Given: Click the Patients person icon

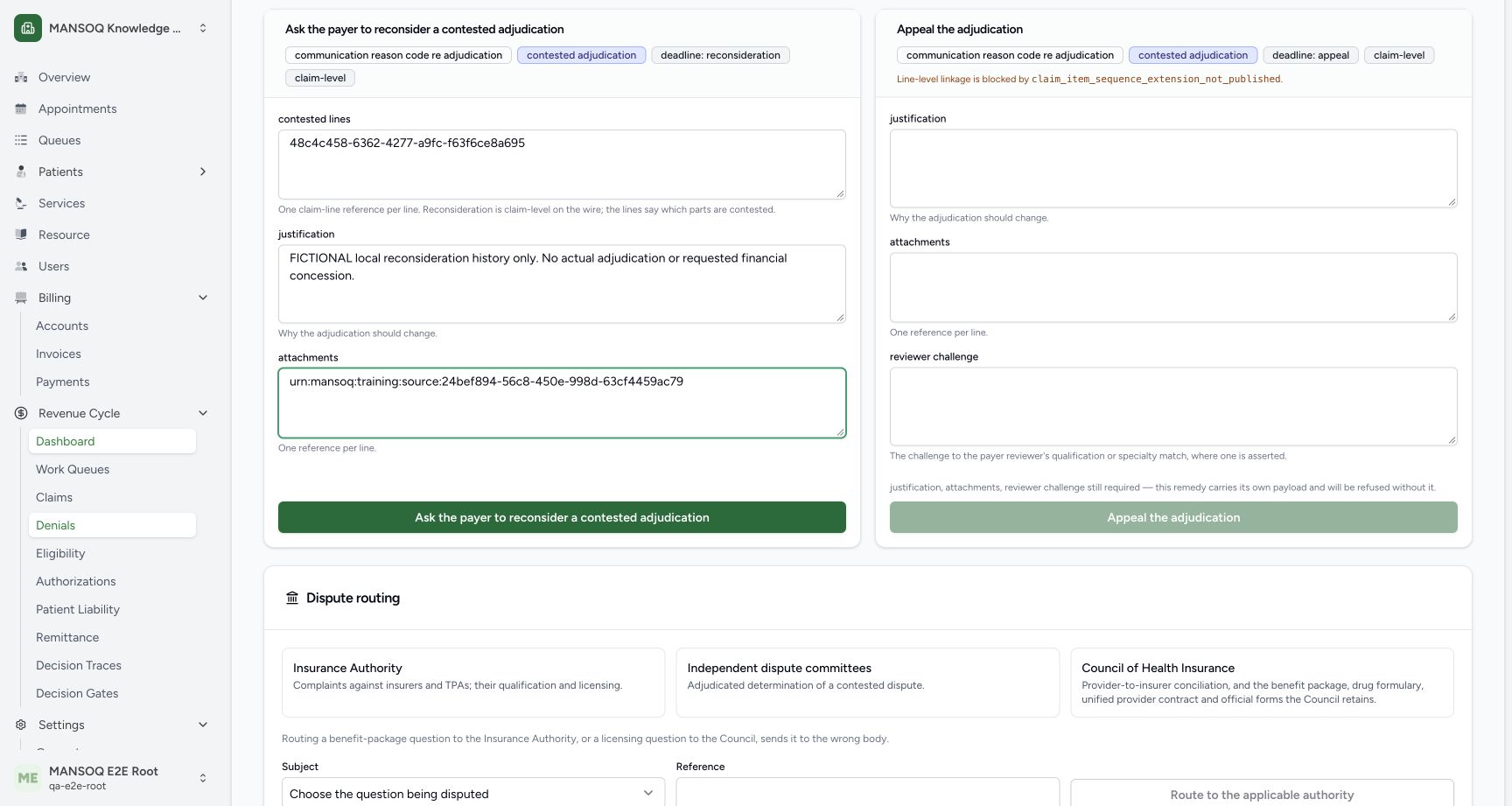Looking at the screenshot, I should (x=21, y=172).
